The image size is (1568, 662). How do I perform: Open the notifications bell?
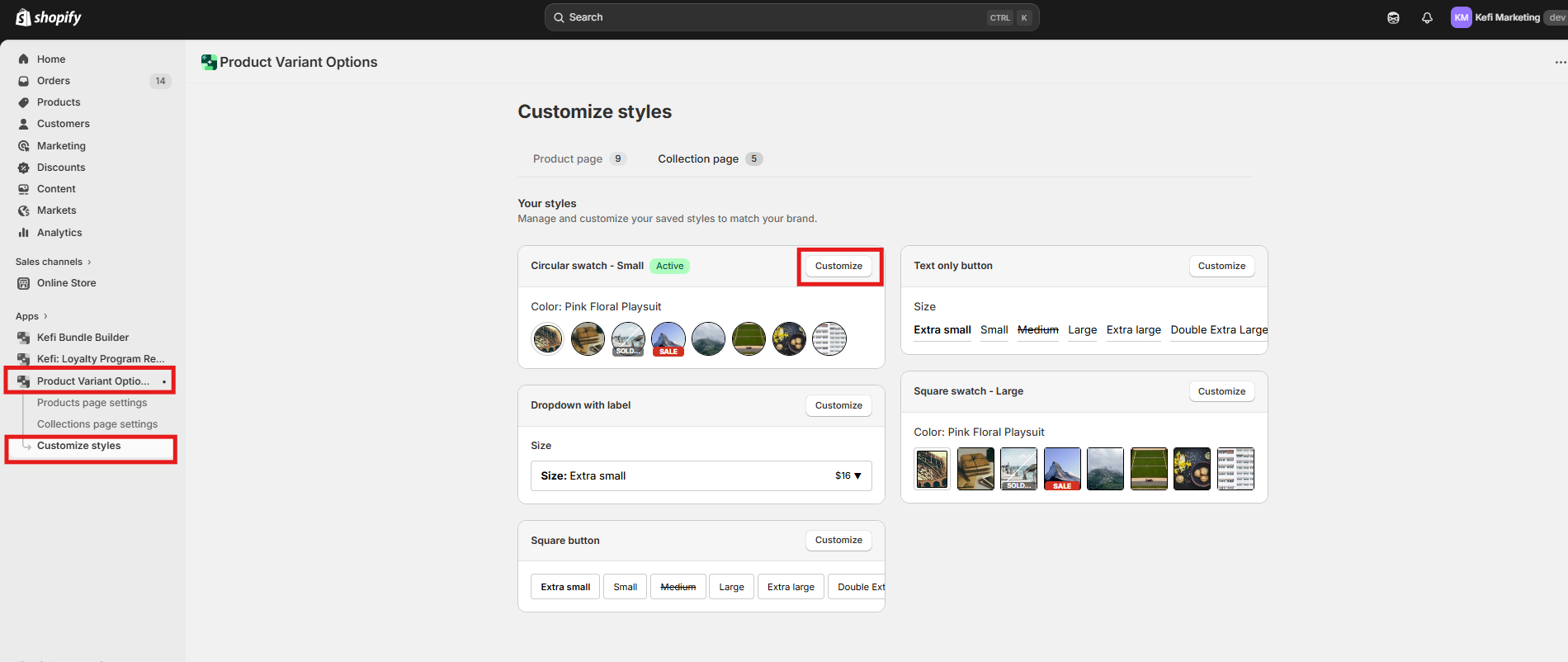[x=1427, y=17]
